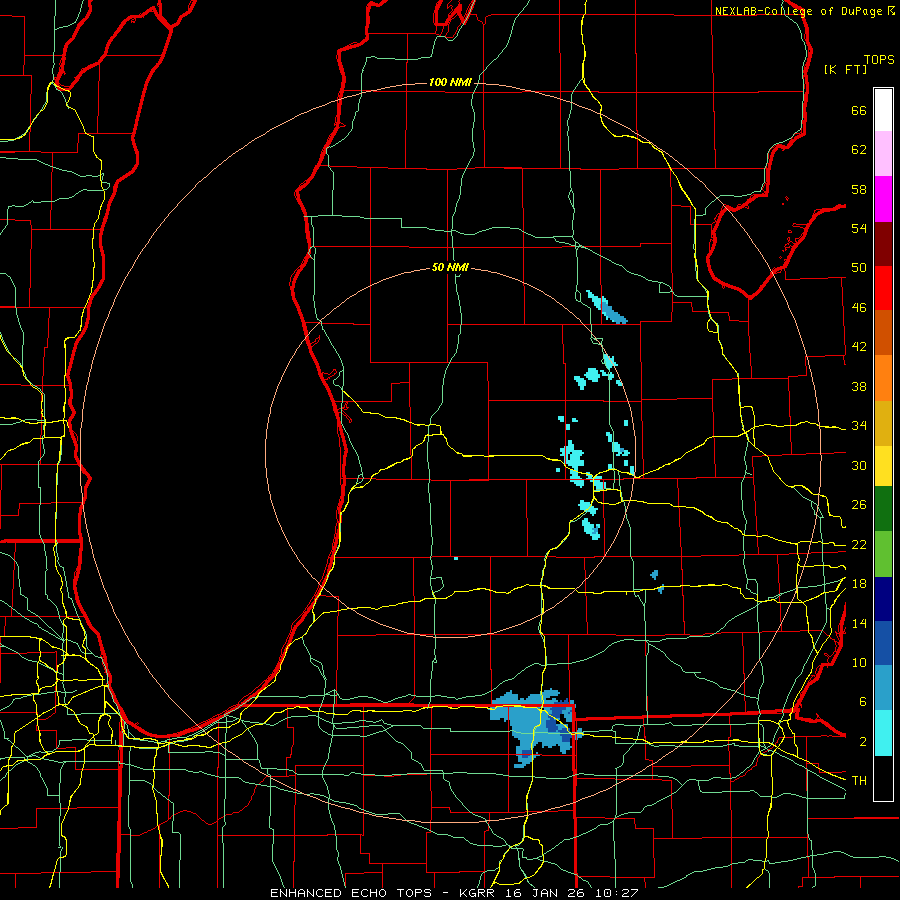900x900 pixels.
Task: Click the TH threshold label on scale
Action: pos(859,781)
